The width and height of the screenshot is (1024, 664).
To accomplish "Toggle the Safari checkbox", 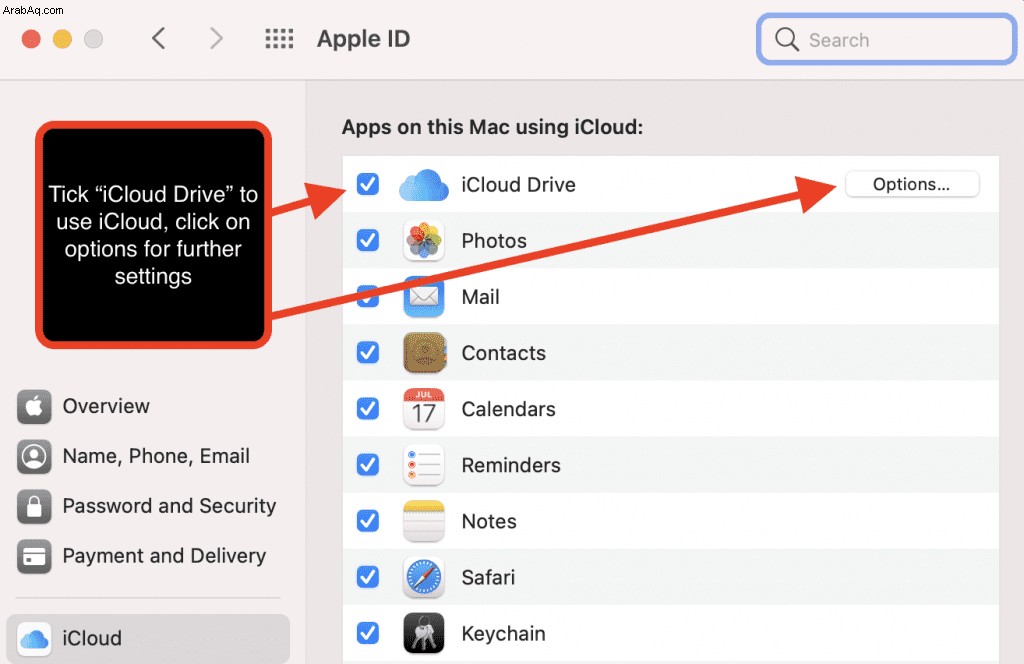I will (x=368, y=577).
